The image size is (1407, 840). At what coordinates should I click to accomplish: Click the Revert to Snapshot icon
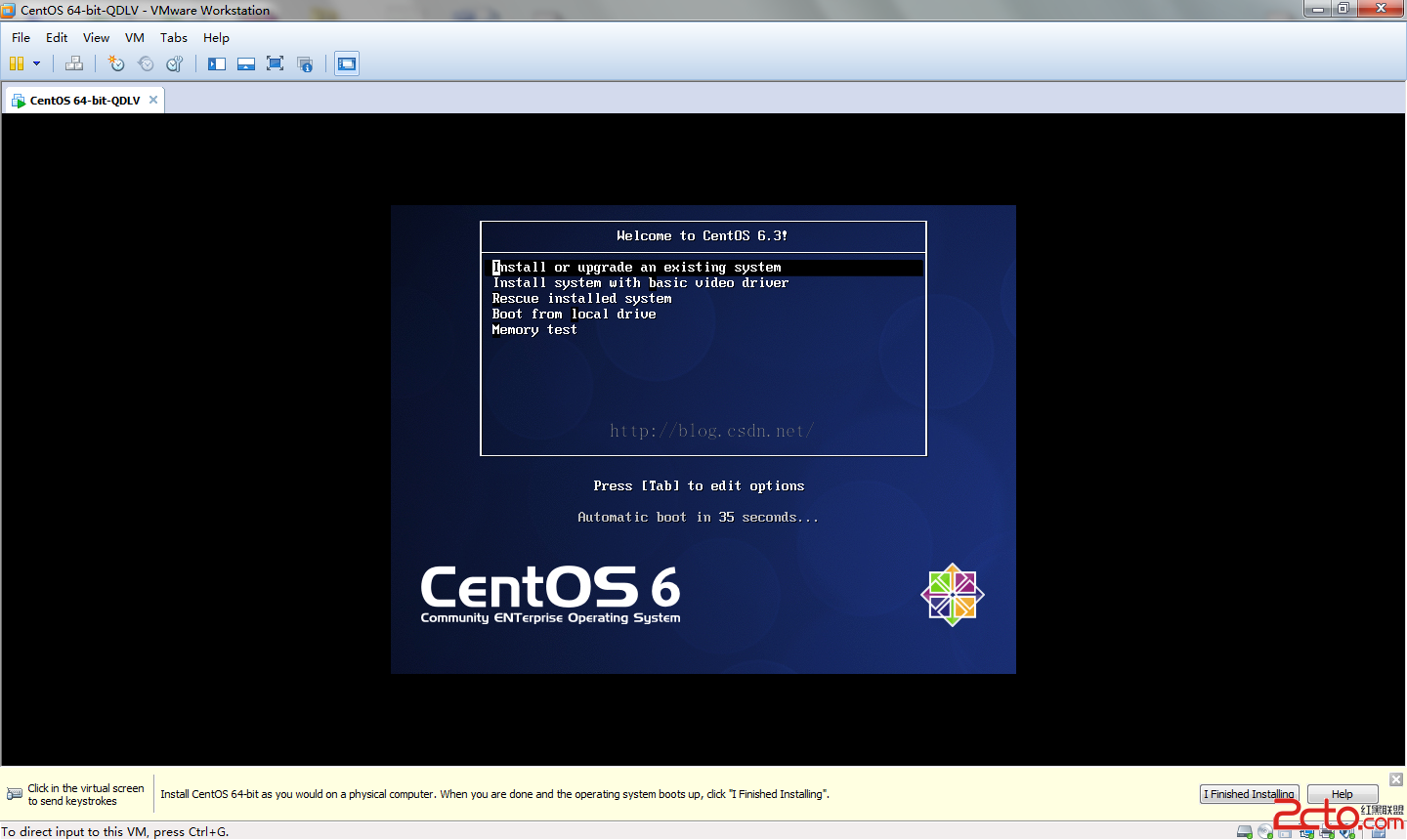click(146, 63)
